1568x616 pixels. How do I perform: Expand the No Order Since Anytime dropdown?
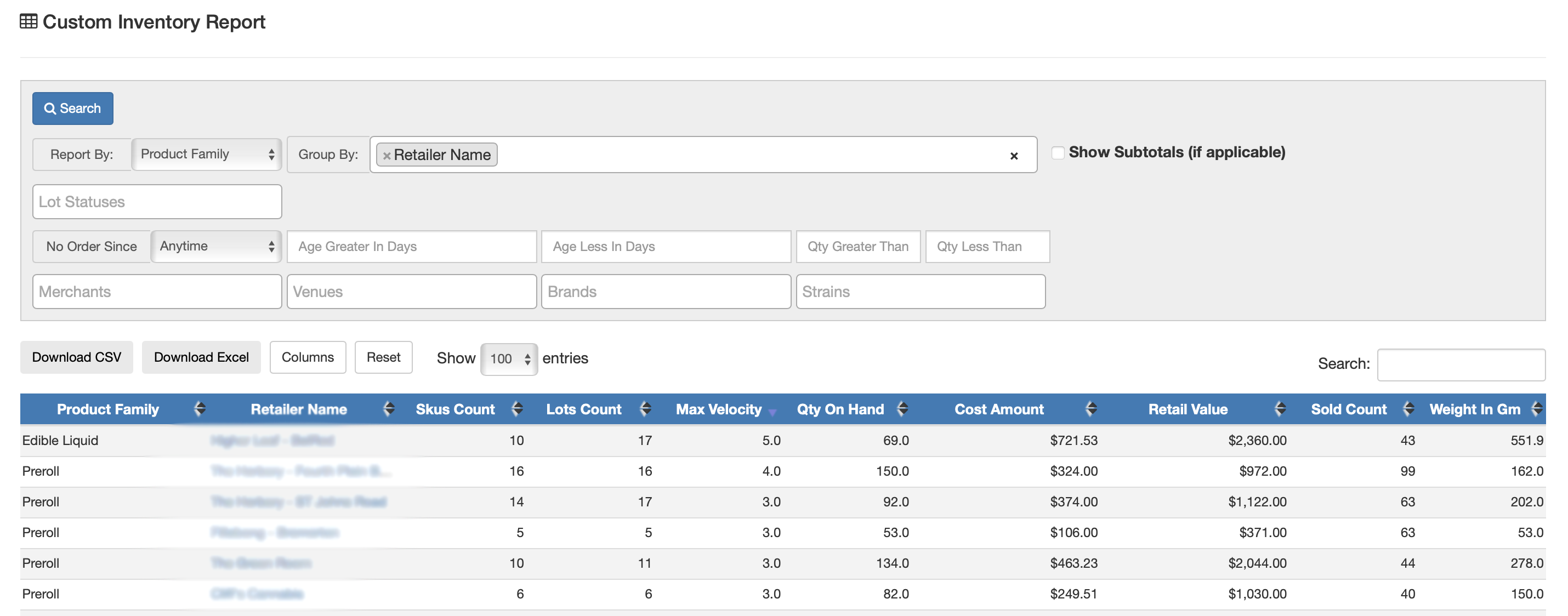click(x=216, y=247)
